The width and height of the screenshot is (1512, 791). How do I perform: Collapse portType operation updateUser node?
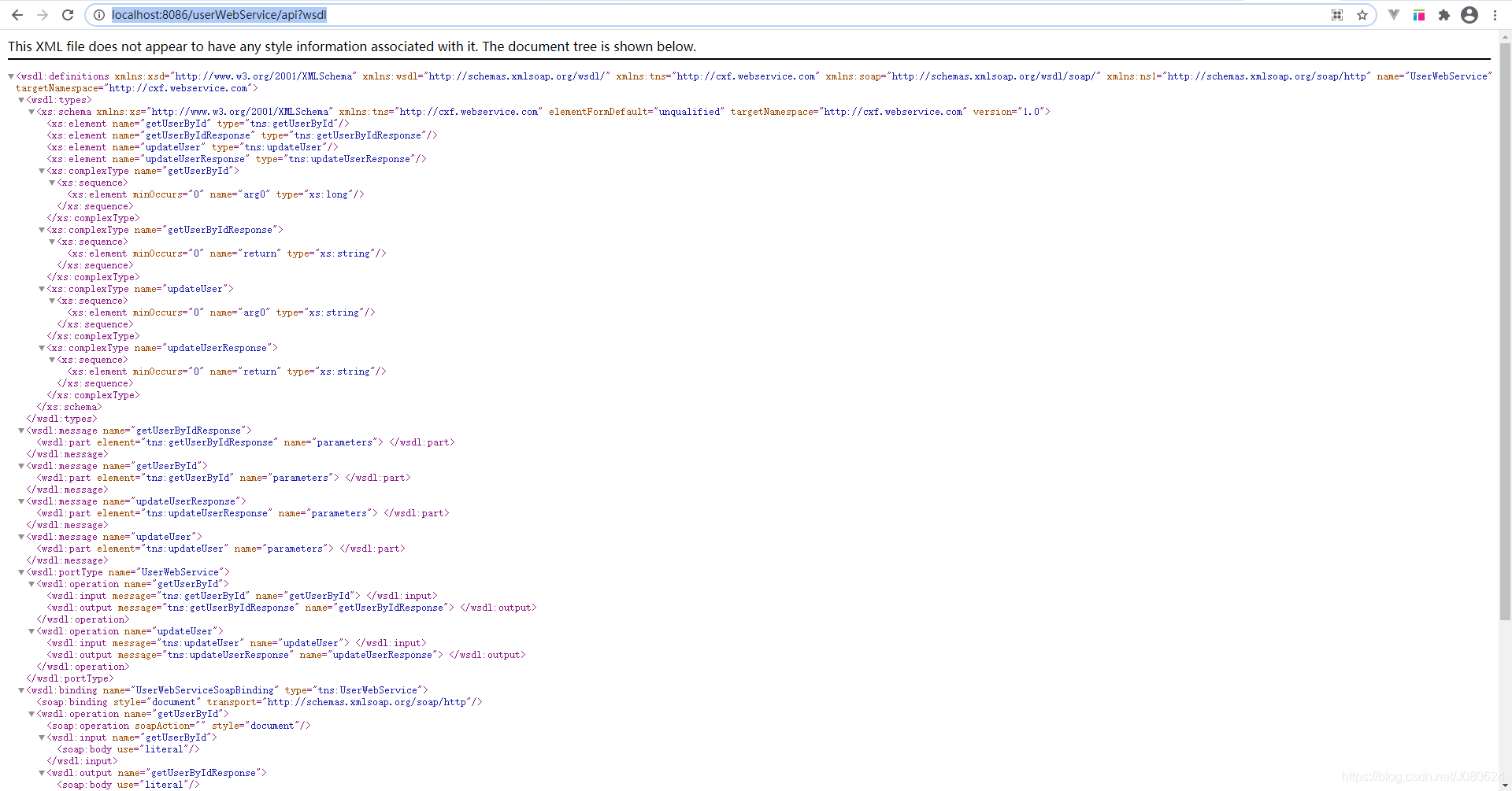point(31,631)
